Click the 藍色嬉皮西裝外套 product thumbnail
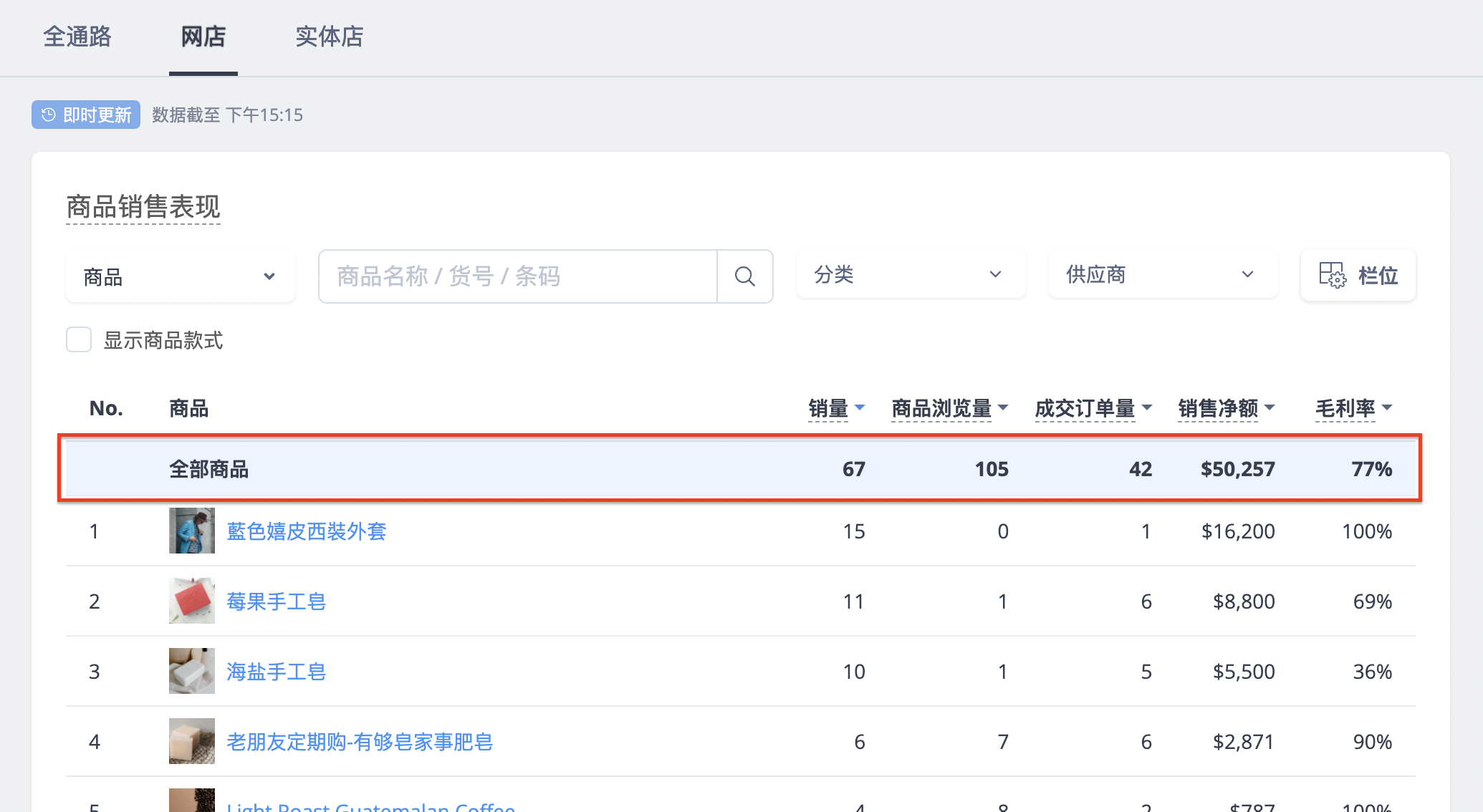The image size is (1483, 812). pos(192,531)
